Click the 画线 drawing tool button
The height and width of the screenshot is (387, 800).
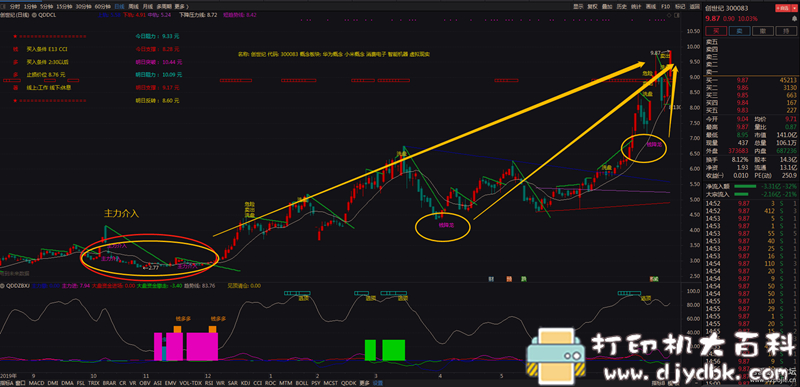(x=651, y=7)
